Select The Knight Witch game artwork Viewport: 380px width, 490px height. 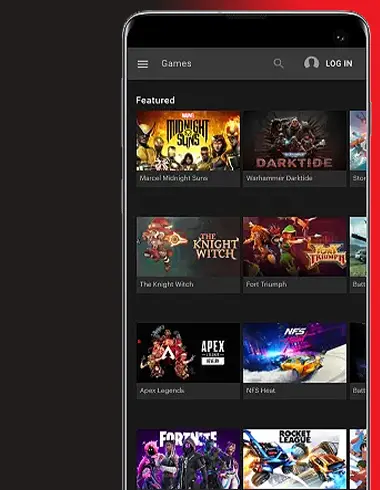pos(188,247)
